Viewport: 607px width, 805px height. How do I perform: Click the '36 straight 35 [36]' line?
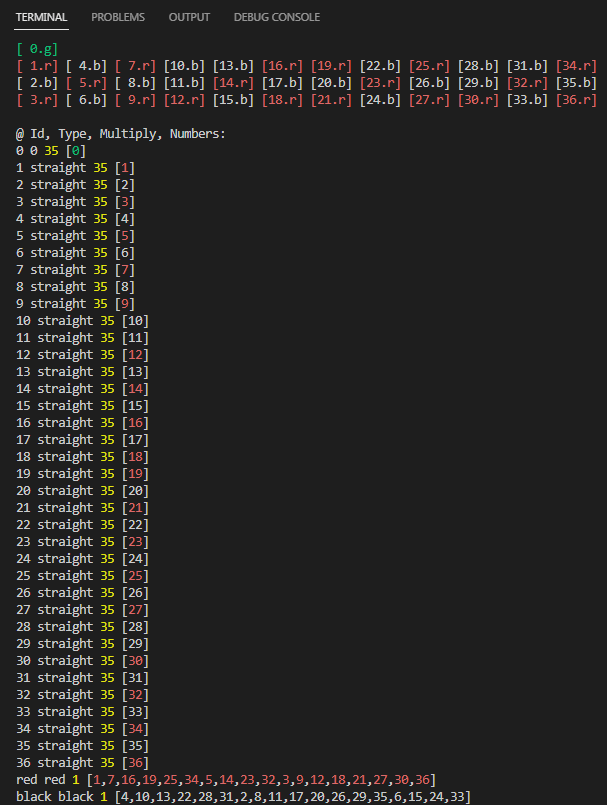tap(82, 762)
